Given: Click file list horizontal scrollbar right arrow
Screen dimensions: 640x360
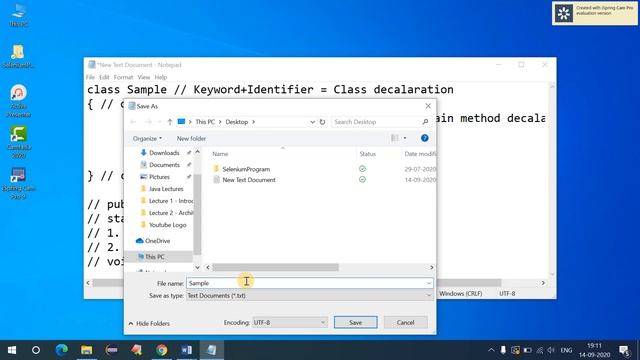Looking at the screenshot, I should coord(432,267).
